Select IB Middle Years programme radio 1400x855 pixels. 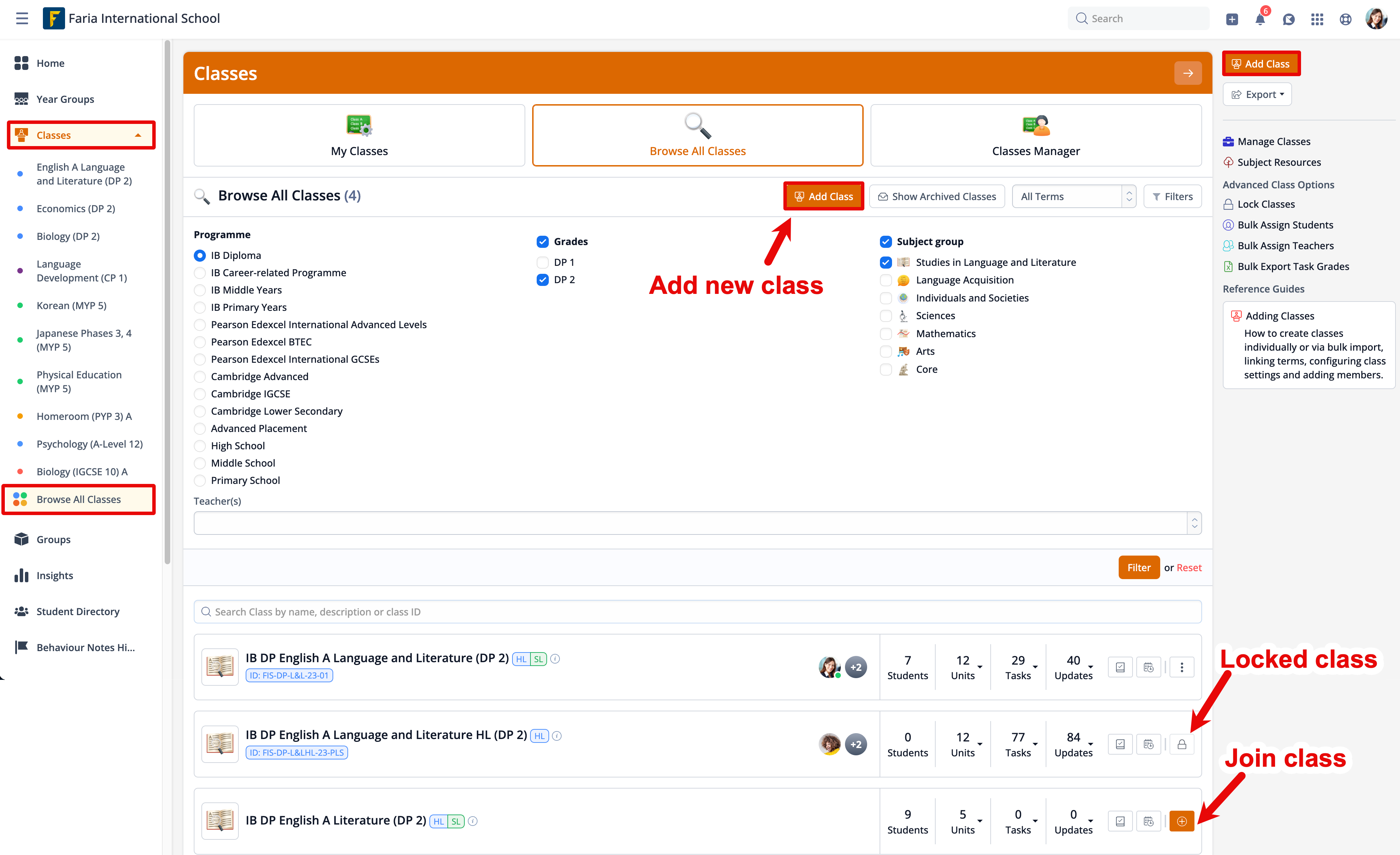pos(200,290)
